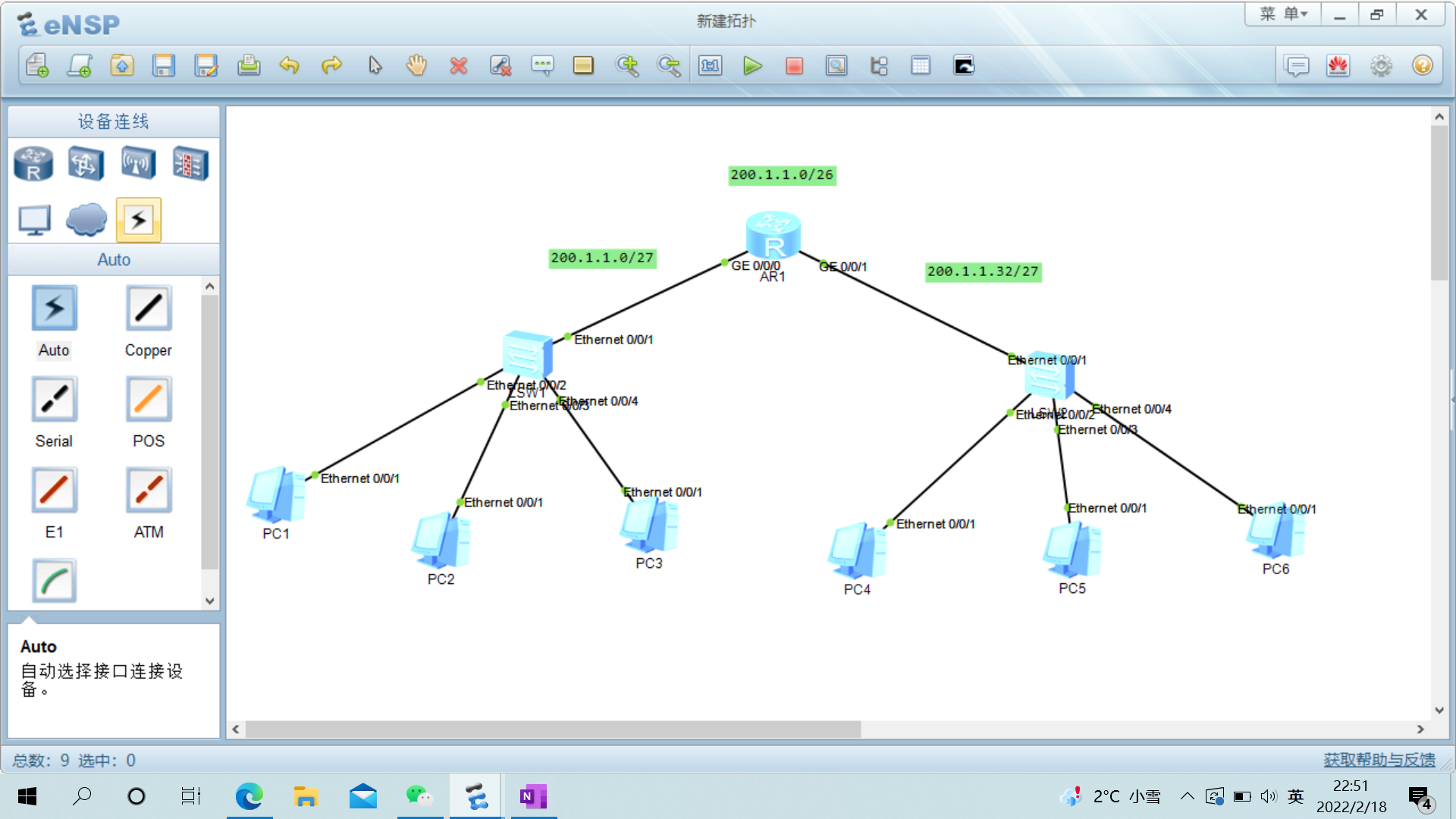The height and width of the screenshot is (819, 1456).
Task: Click the 获取帮助与反馈 link
Action: 1379,760
